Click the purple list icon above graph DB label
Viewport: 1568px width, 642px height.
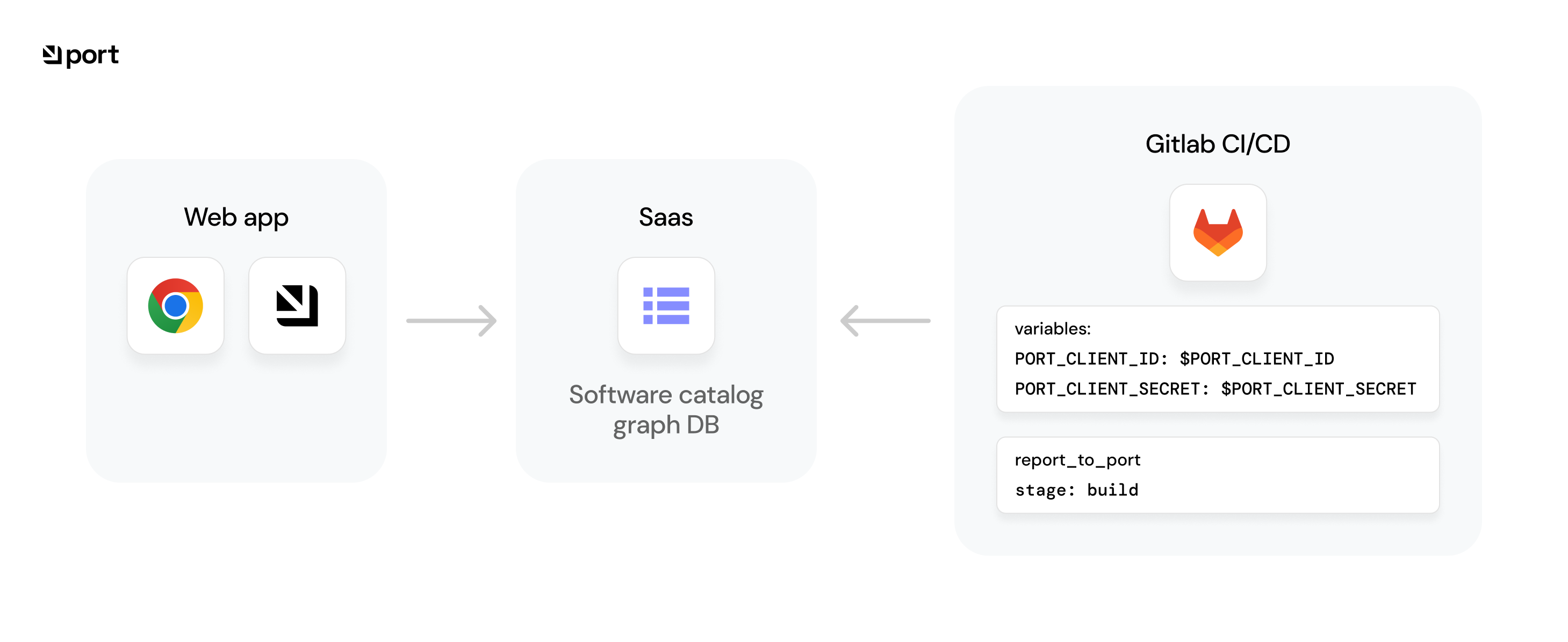pyautogui.click(x=666, y=306)
